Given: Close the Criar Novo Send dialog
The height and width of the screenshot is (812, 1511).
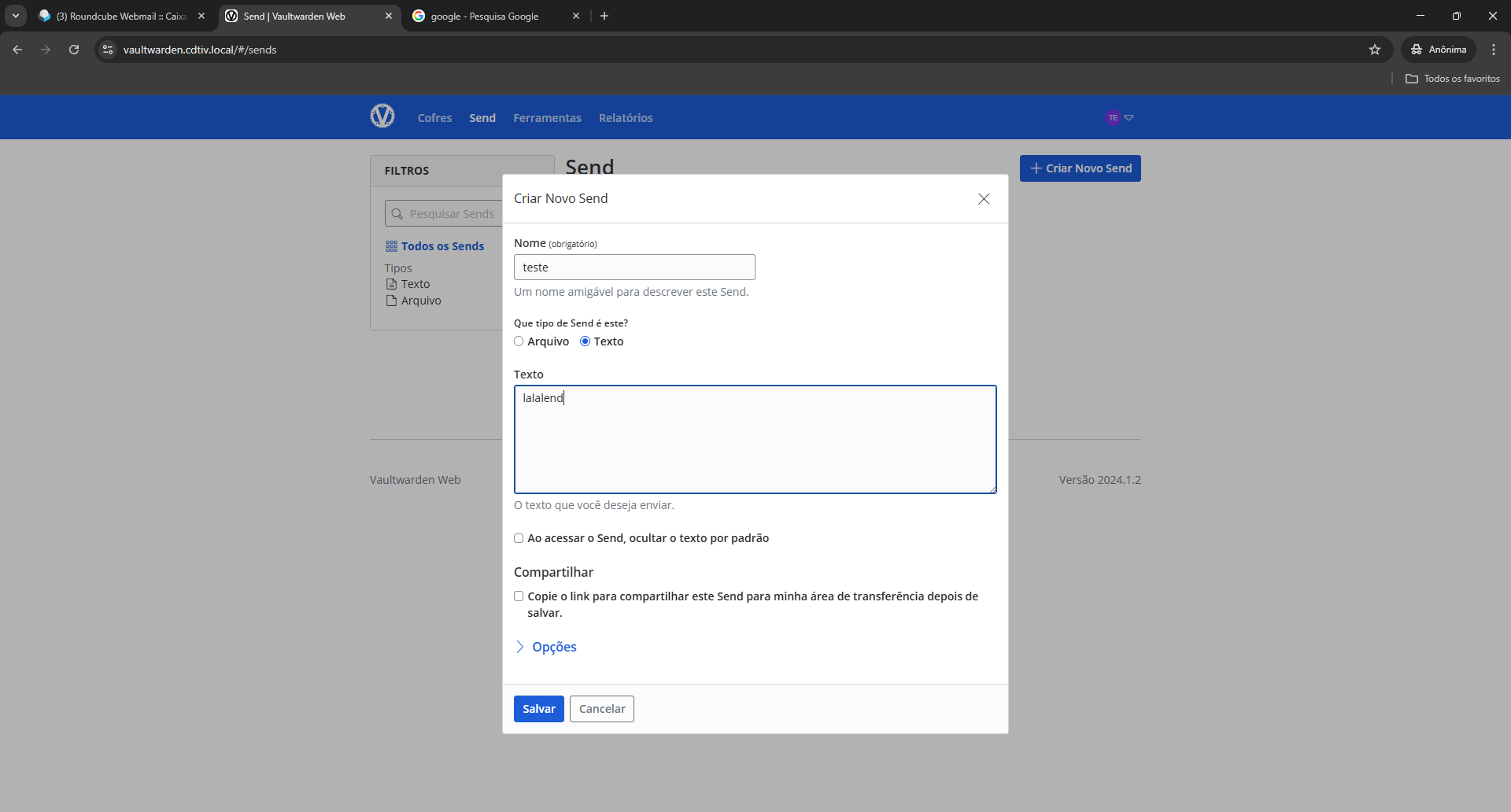Looking at the screenshot, I should point(984,199).
